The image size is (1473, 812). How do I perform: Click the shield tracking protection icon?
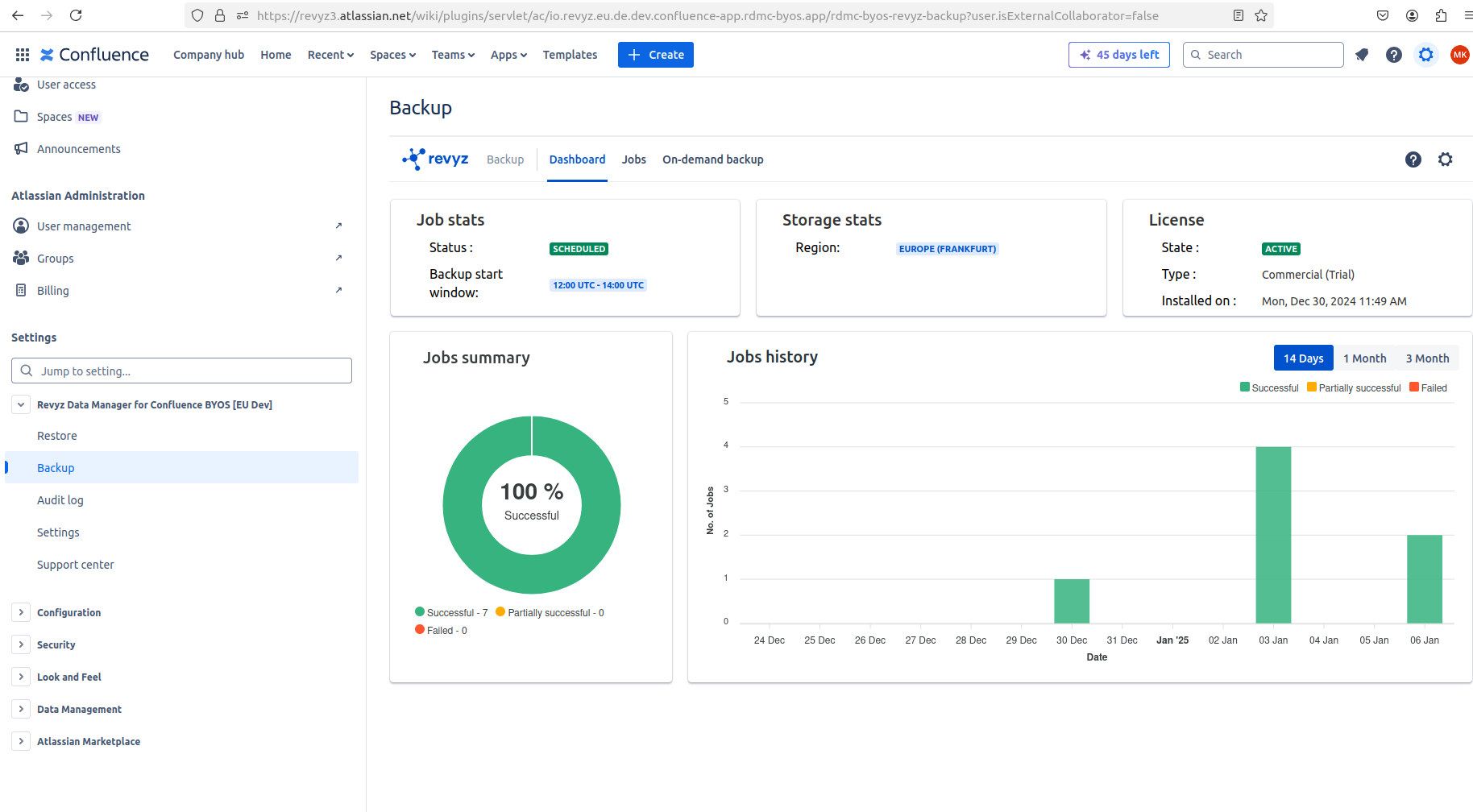(197, 15)
